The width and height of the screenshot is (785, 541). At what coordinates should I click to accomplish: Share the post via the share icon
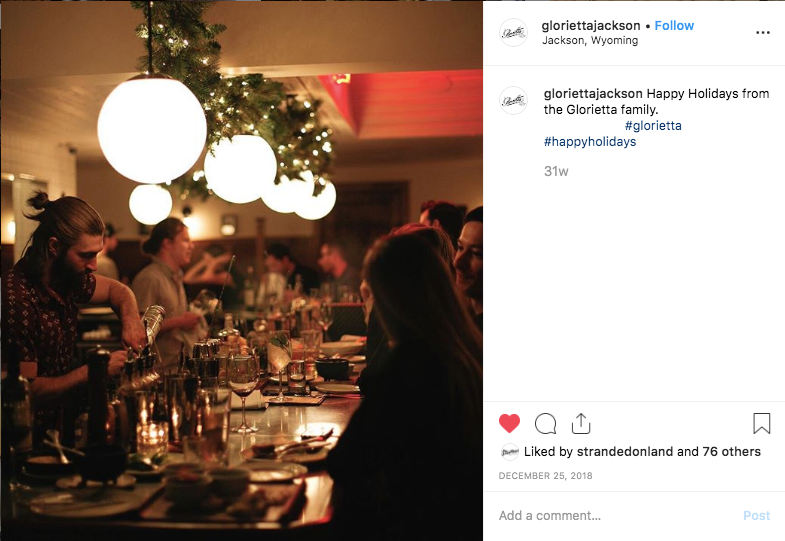coord(581,423)
